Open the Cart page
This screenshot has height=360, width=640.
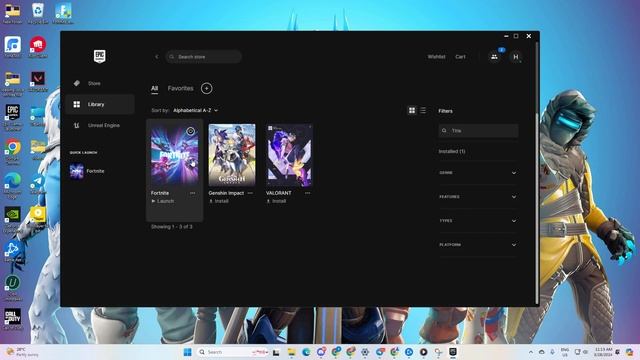460,57
